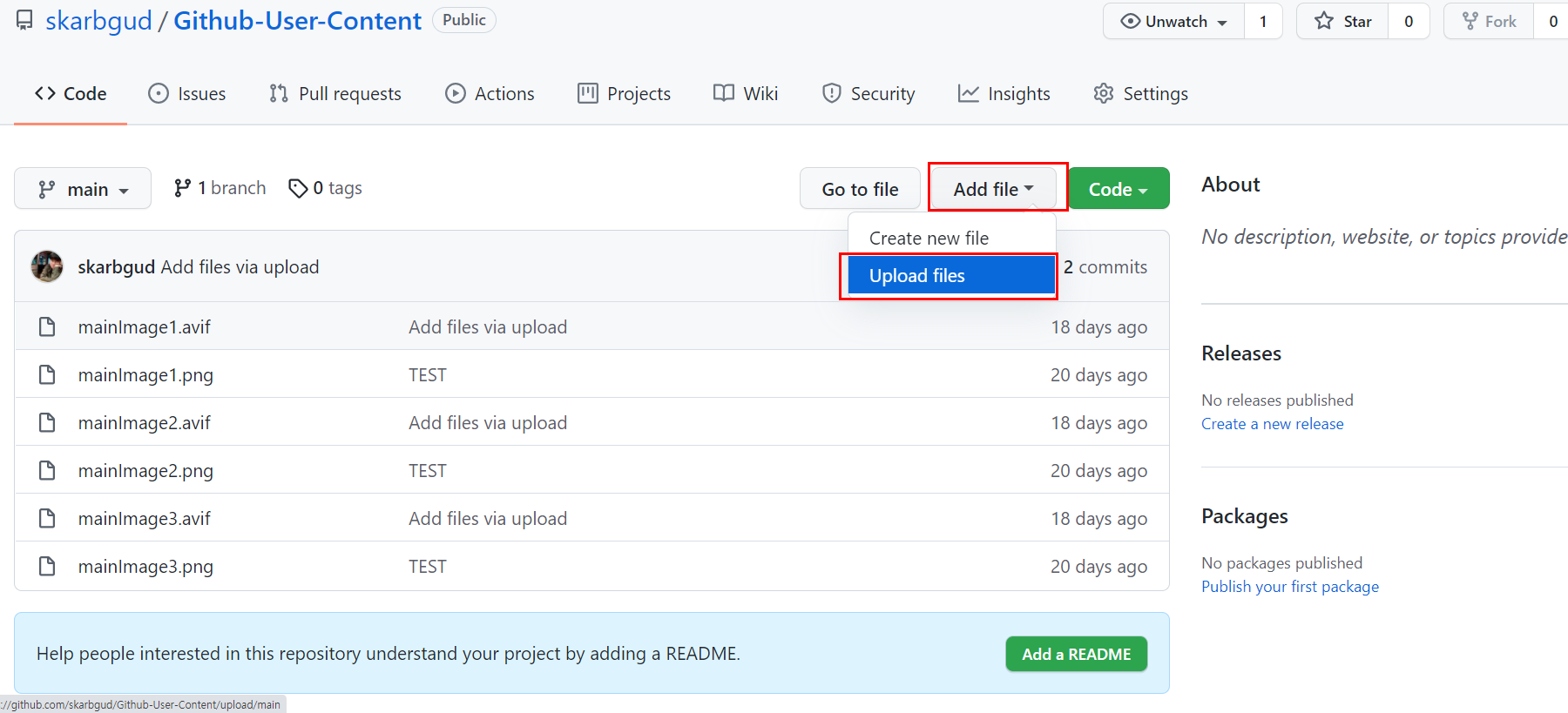Image resolution: width=1568 pixels, height=713 pixels.
Task: Click file icon next to mainImage3.avif
Action: pos(47,518)
